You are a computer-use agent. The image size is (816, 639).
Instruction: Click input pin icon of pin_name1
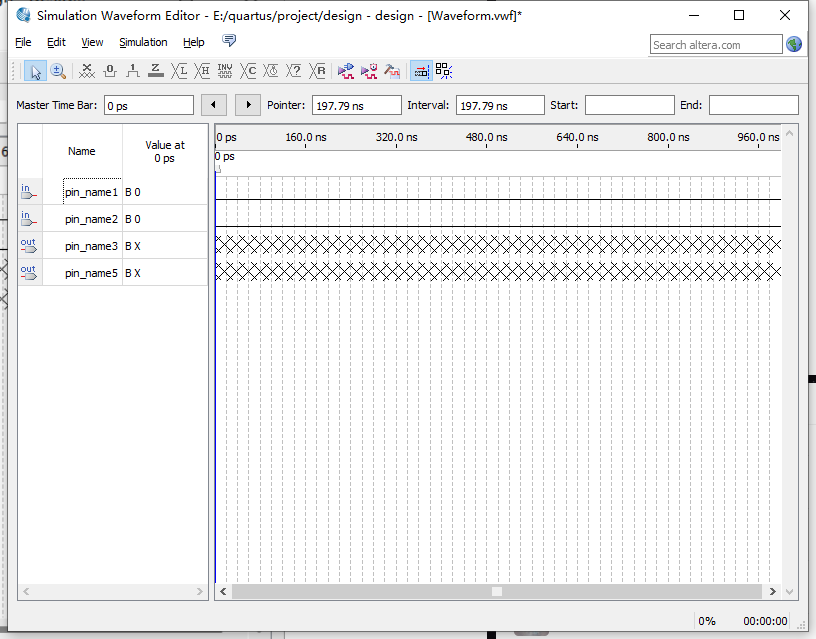(x=29, y=191)
